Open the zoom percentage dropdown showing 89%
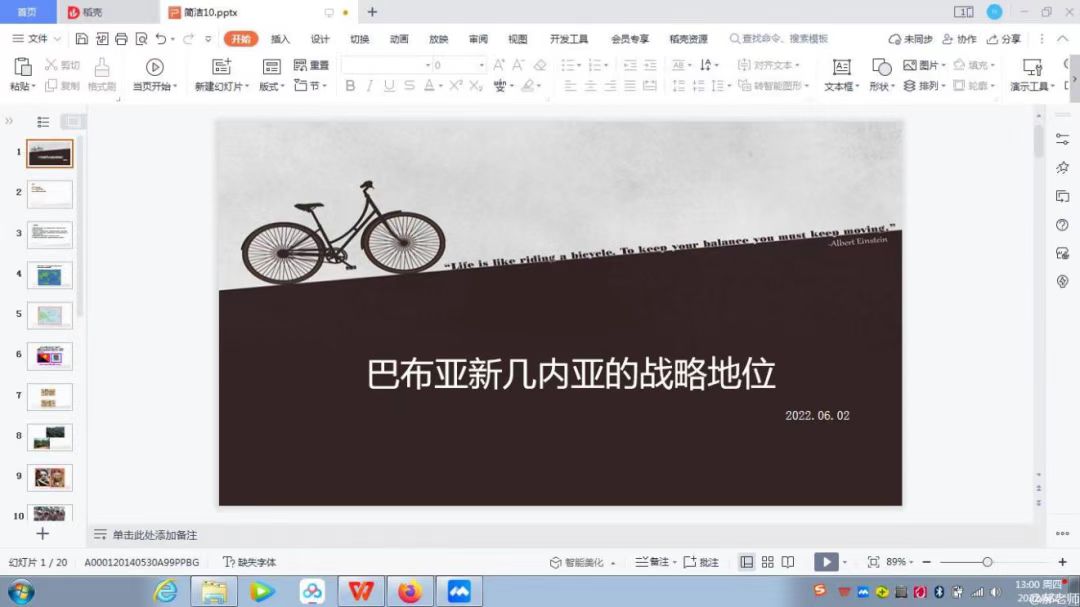Viewport: 1080px width, 607px height. point(898,561)
